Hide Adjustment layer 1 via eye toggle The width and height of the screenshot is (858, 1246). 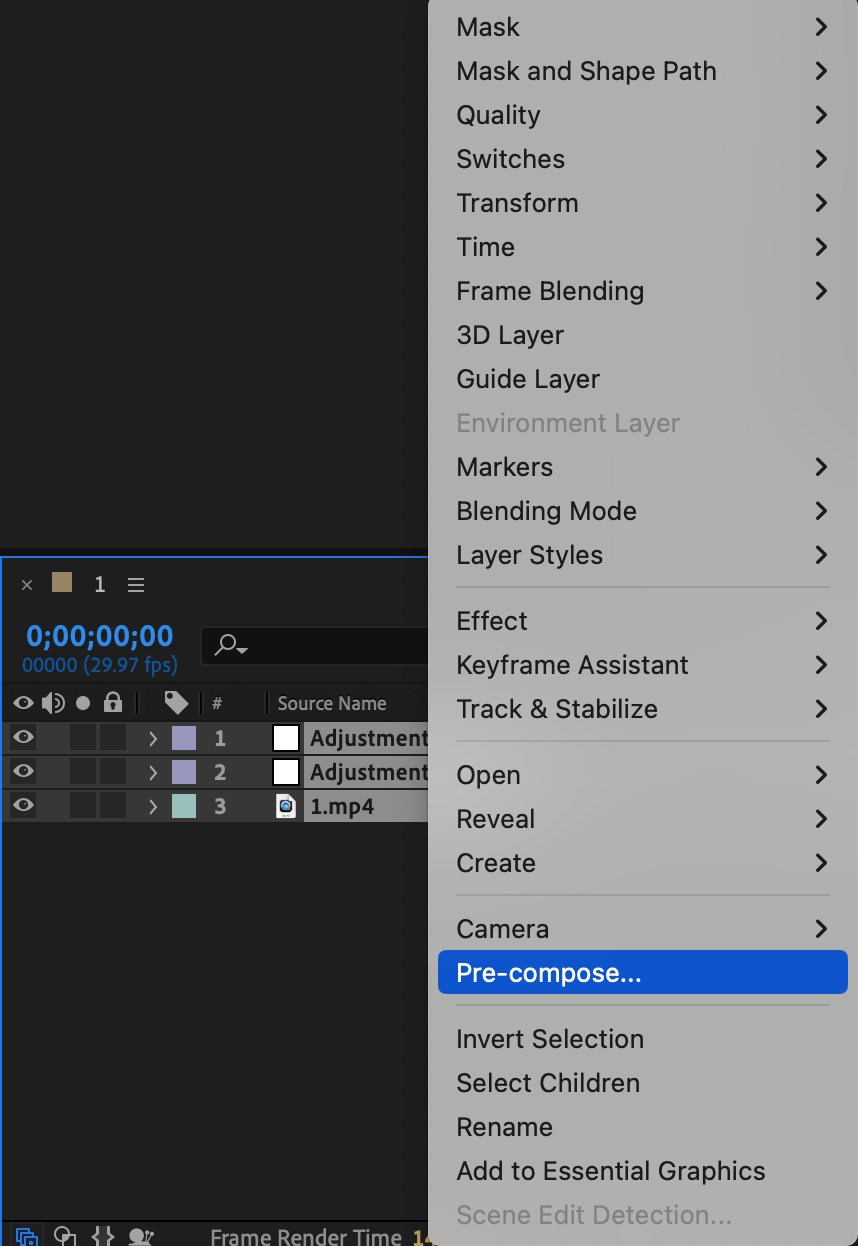pos(23,738)
